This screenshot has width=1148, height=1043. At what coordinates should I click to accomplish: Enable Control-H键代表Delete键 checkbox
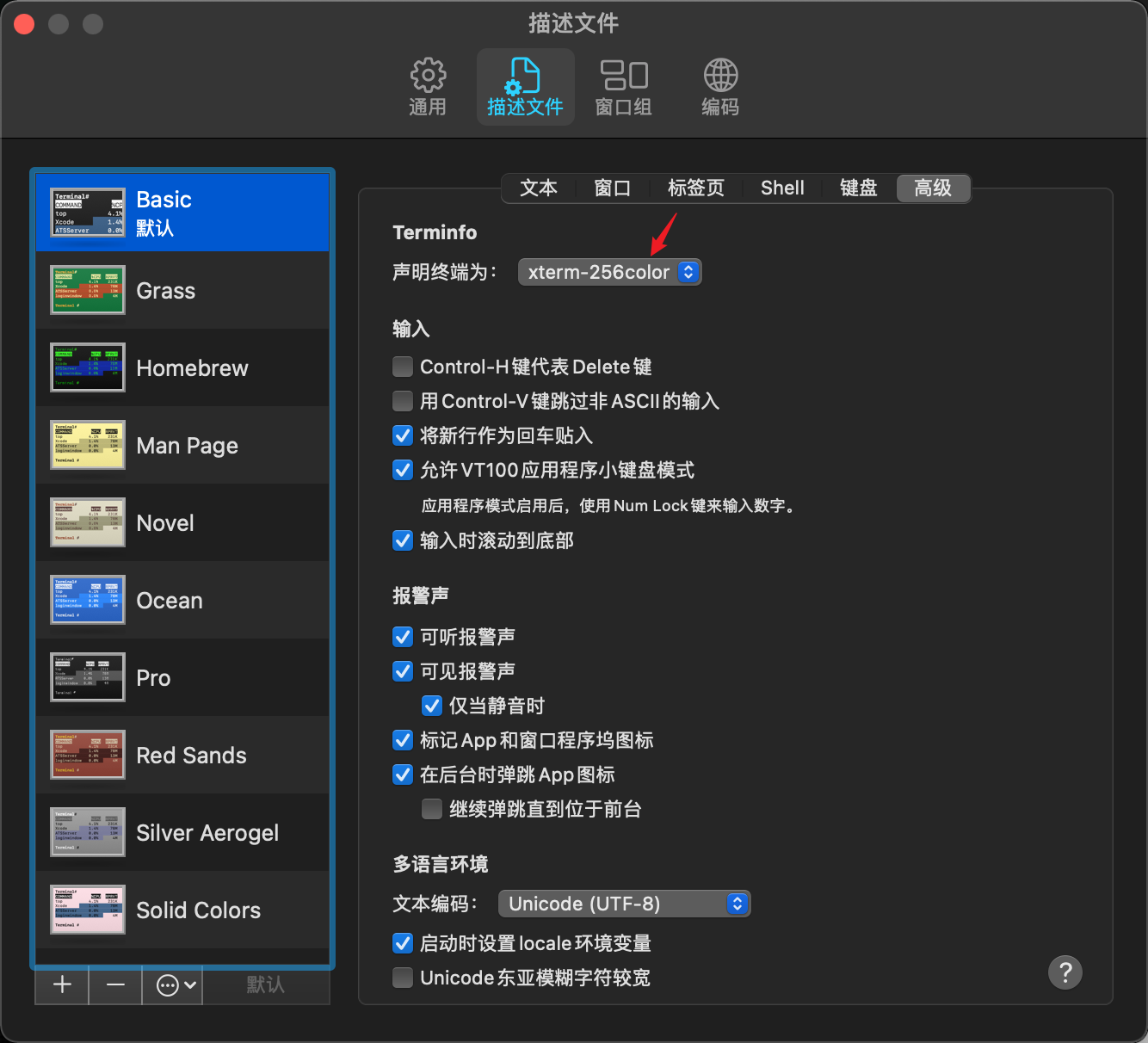(403, 367)
